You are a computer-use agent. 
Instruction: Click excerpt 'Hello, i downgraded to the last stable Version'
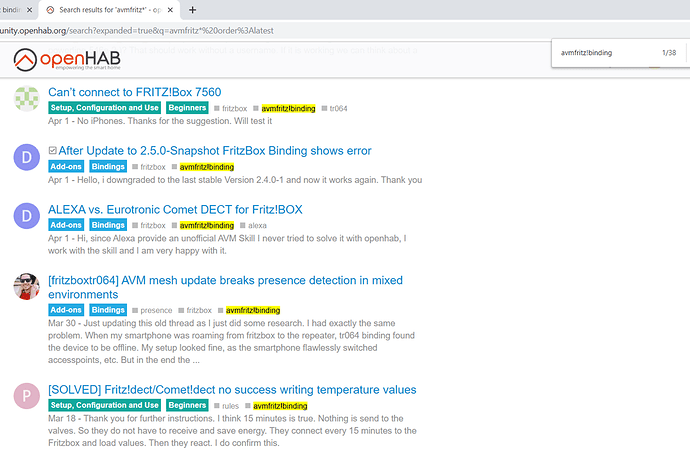(235, 180)
